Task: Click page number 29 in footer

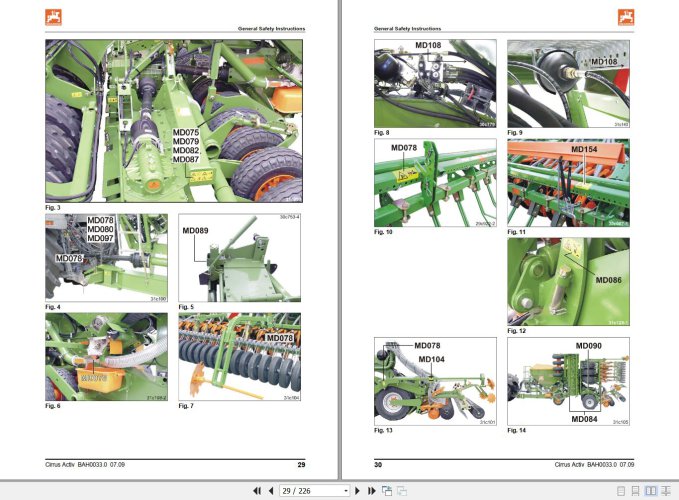Action: (x=301, y=465)
